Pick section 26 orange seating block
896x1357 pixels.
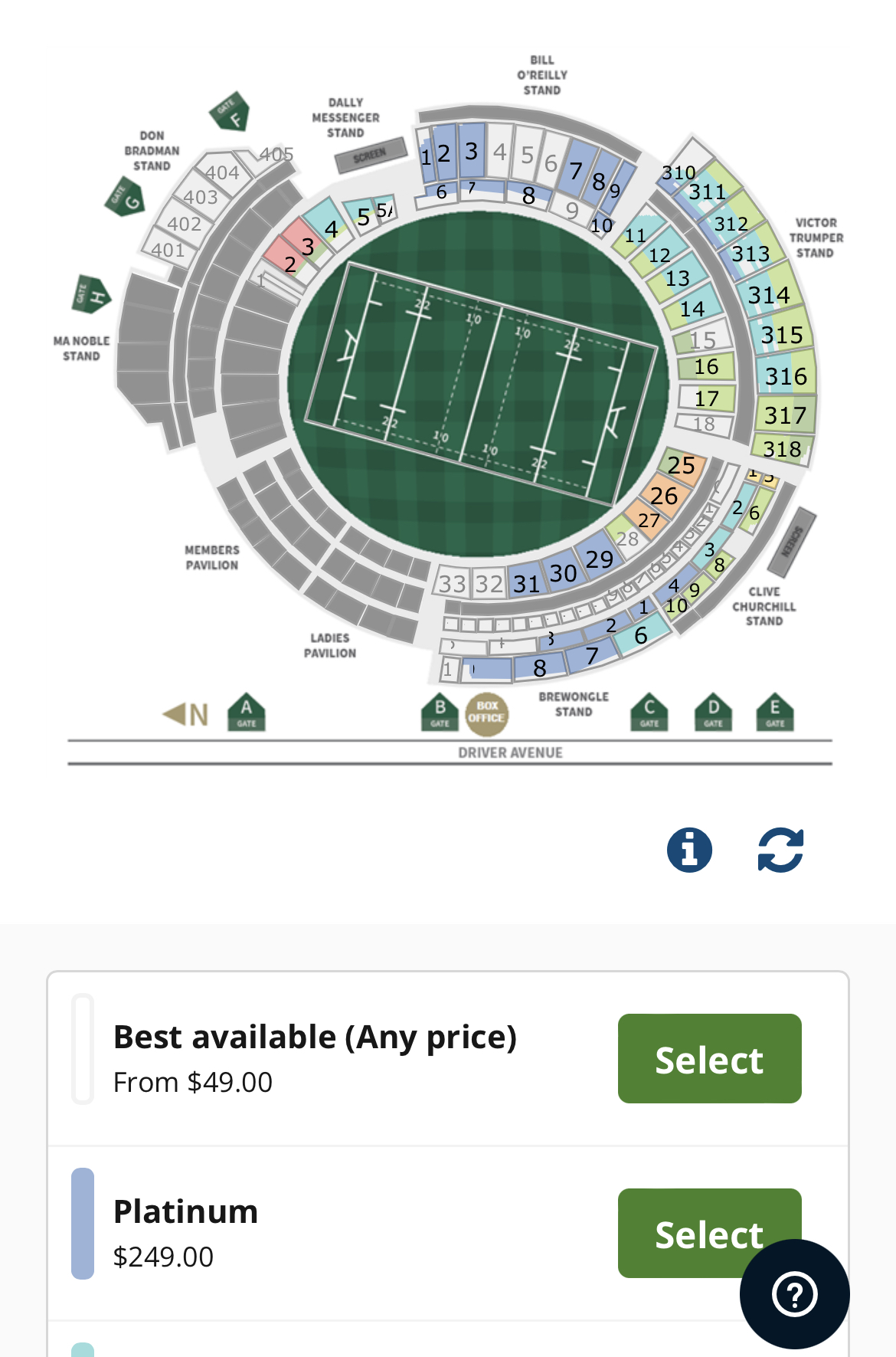tap(663, 496)
